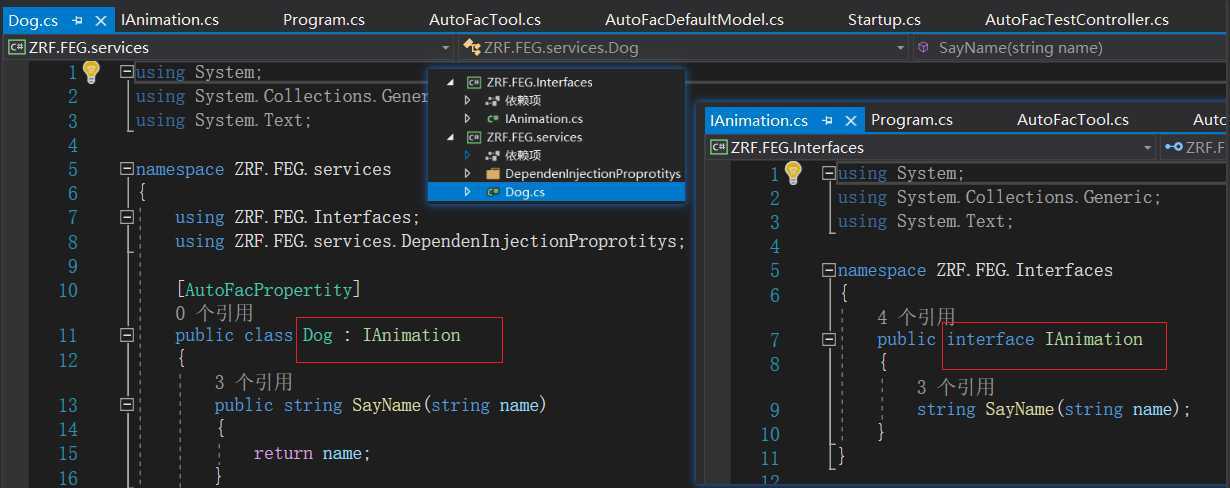Collapse namespace ZRF.FEG.Interfaces at line 5
1230x488 pixels.
coord(828,270)
